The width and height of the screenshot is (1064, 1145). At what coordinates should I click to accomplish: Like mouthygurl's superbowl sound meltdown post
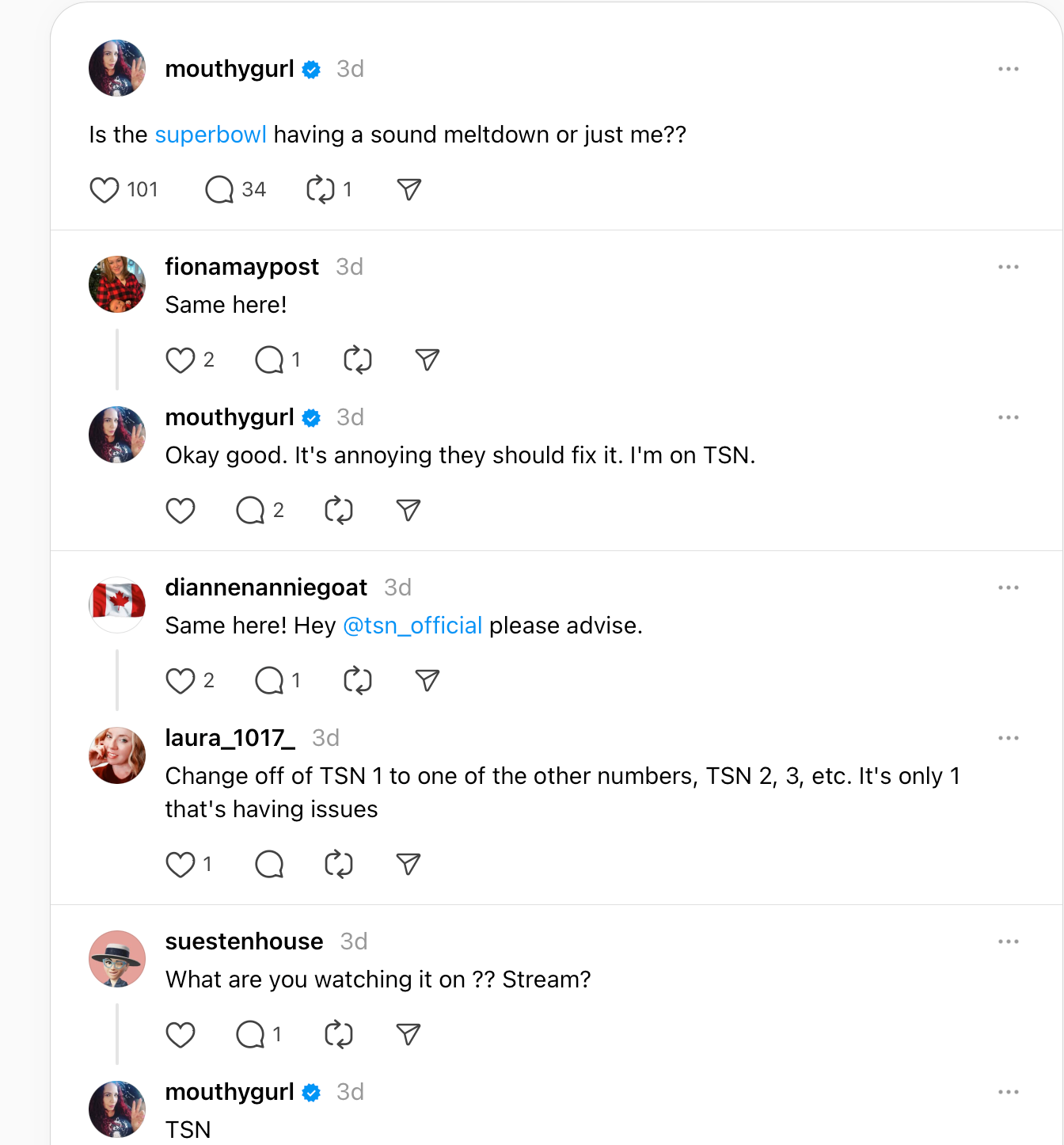point(104,190)
